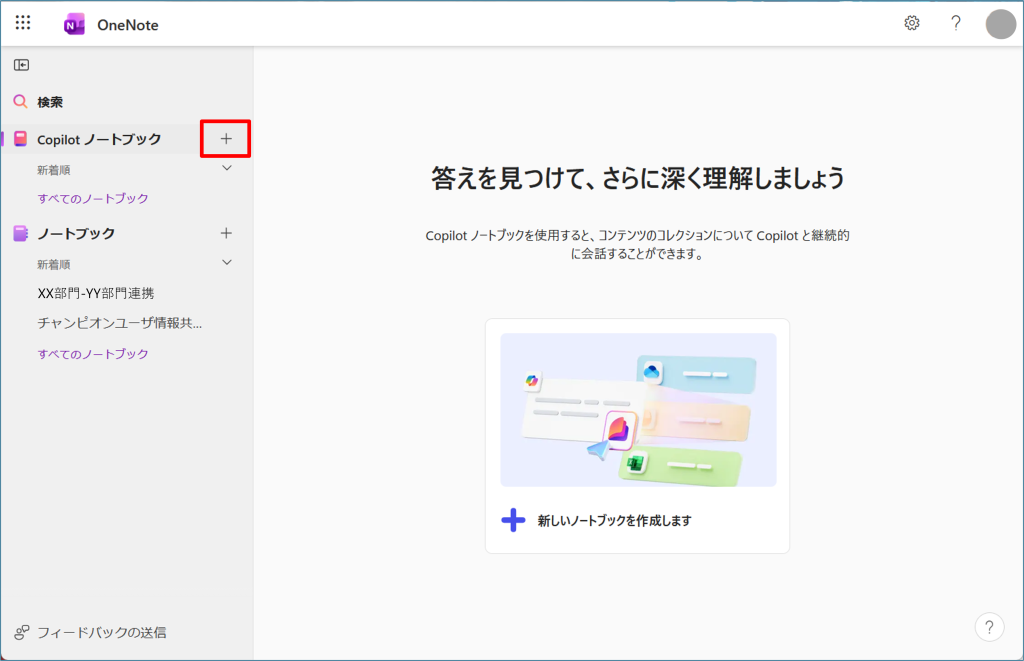
Task: Collapse the sidebar navigation pane
Action: [x=22, y=65]
